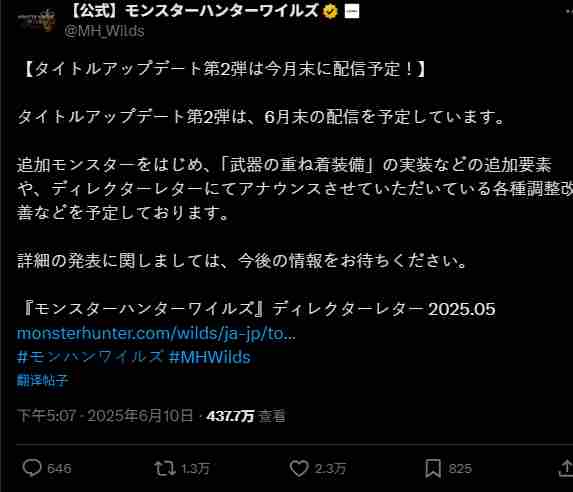Click the post timestamp 下午5:07 2025年6月10日
Image resolution: width=573 pixels, height=492 pixels.
point(105,416)
